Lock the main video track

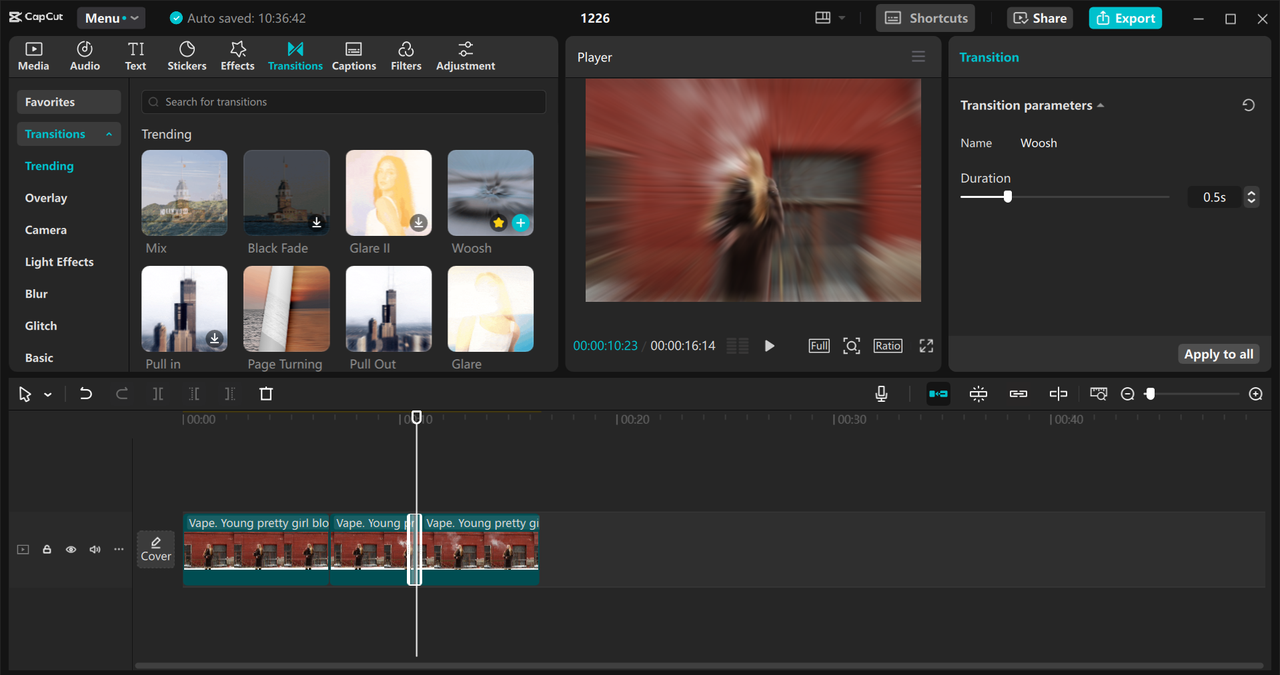[47, 549]
